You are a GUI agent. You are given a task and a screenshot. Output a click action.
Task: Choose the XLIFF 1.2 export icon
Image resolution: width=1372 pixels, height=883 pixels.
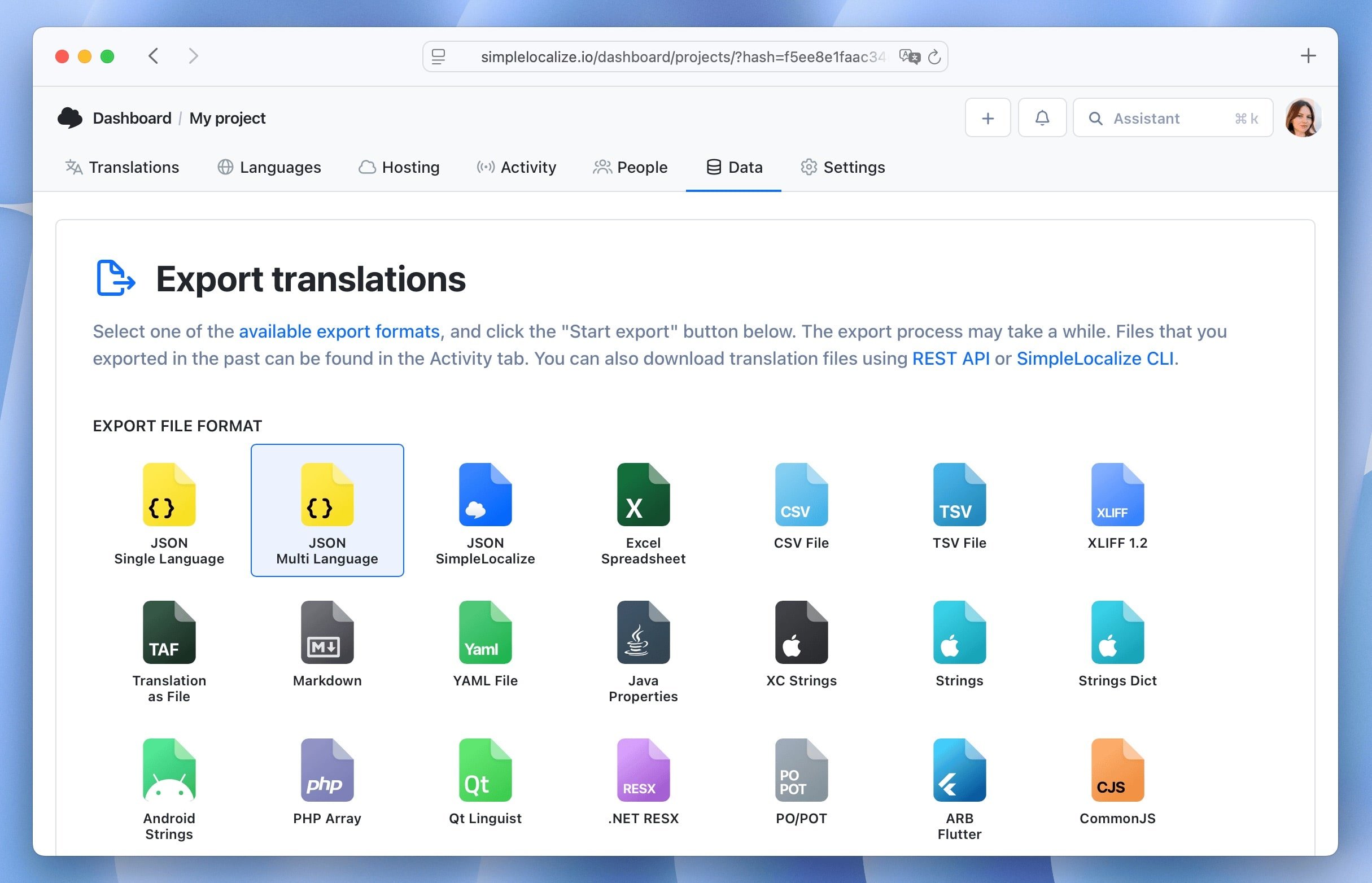coord(1116,494)
